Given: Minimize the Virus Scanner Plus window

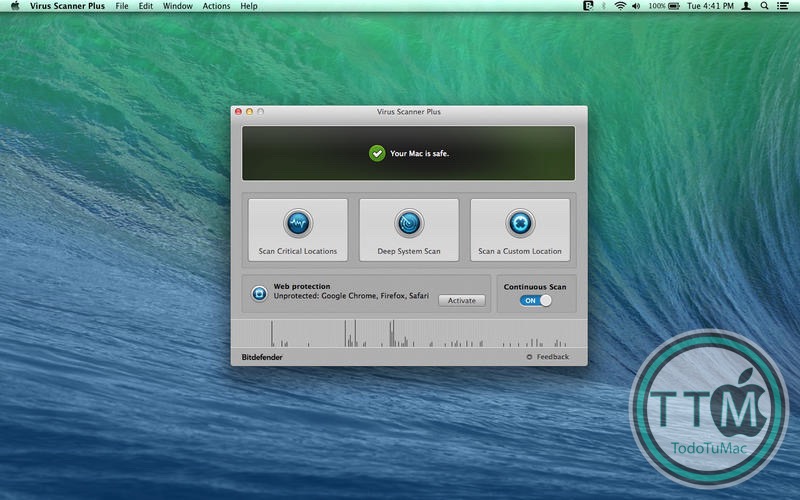Looking at the screenshot, I should (249, 111).
